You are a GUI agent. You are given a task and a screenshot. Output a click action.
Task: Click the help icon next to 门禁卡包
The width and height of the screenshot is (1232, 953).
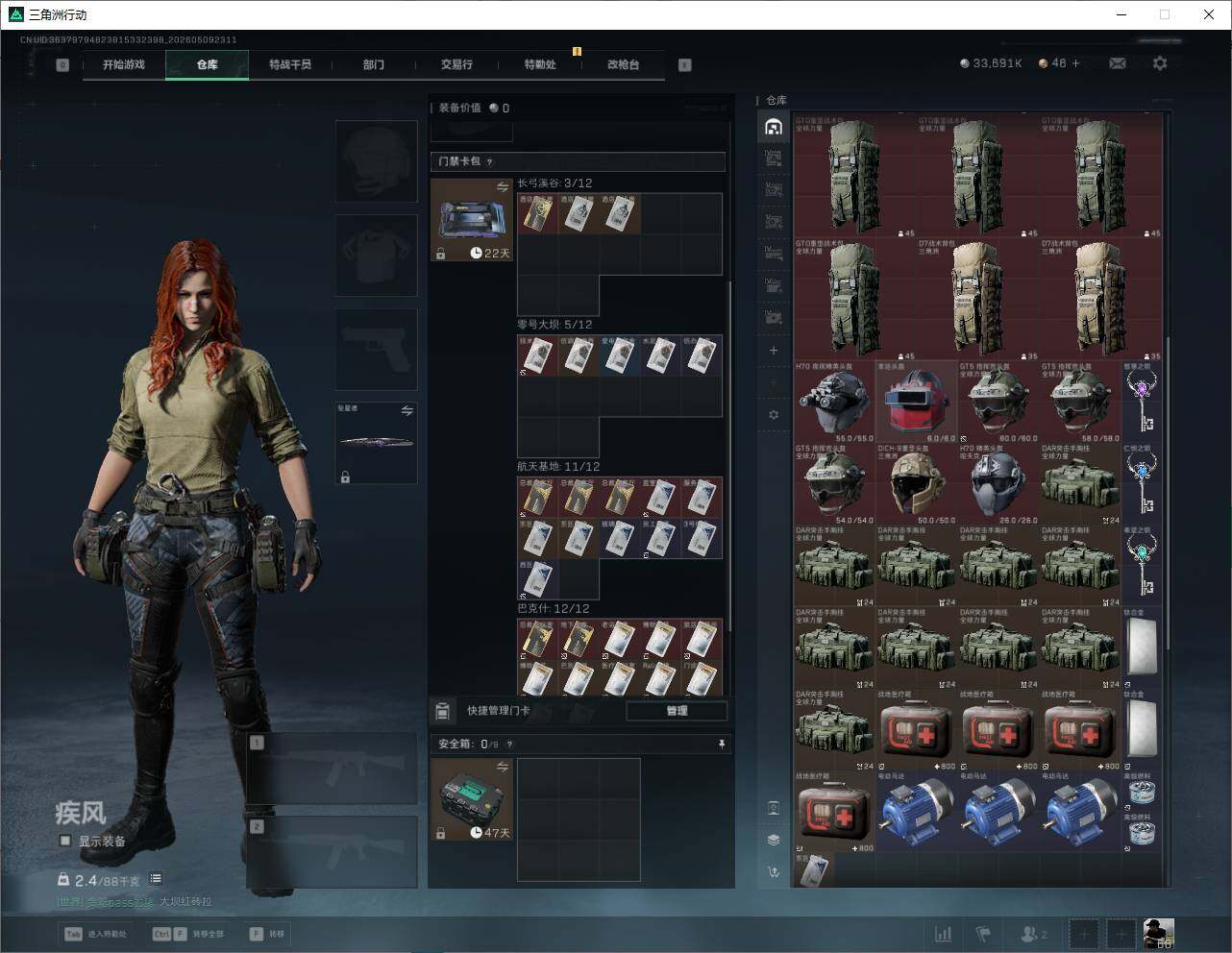point(490,162)
